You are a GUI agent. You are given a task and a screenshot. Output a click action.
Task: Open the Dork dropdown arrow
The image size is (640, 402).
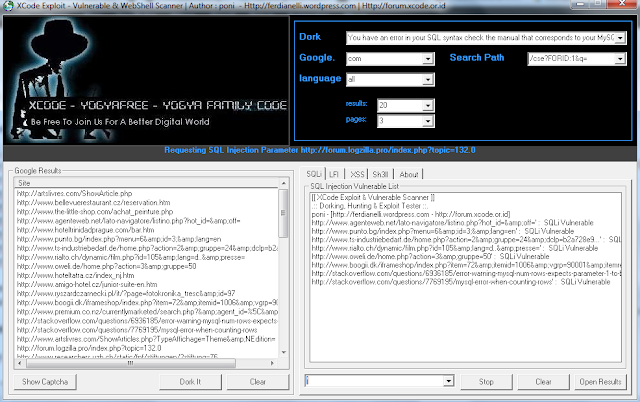pos(620,38)
